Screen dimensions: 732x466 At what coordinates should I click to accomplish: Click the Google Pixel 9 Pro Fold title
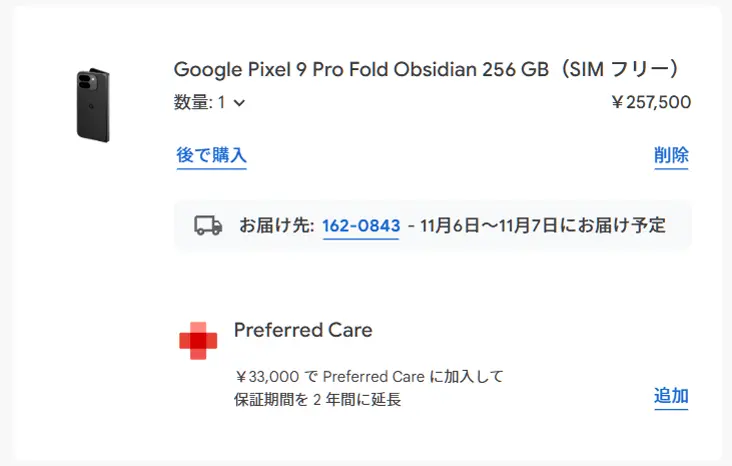[x=300, y=69]
